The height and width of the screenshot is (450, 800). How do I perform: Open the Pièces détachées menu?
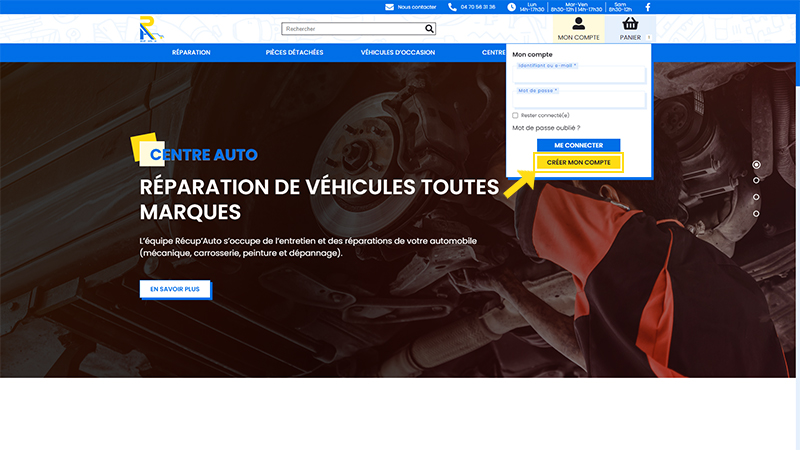point(294,53)
